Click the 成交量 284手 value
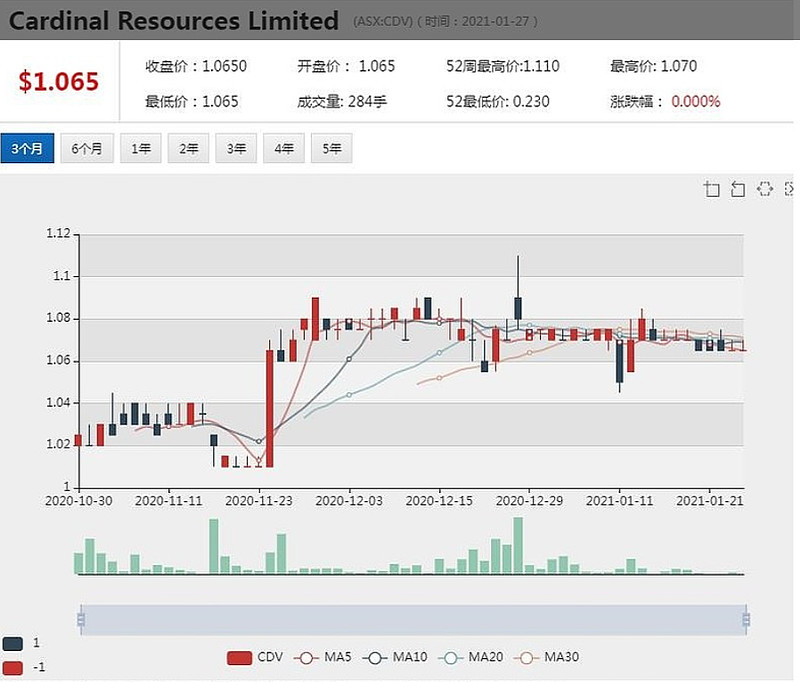 (367, 102)
